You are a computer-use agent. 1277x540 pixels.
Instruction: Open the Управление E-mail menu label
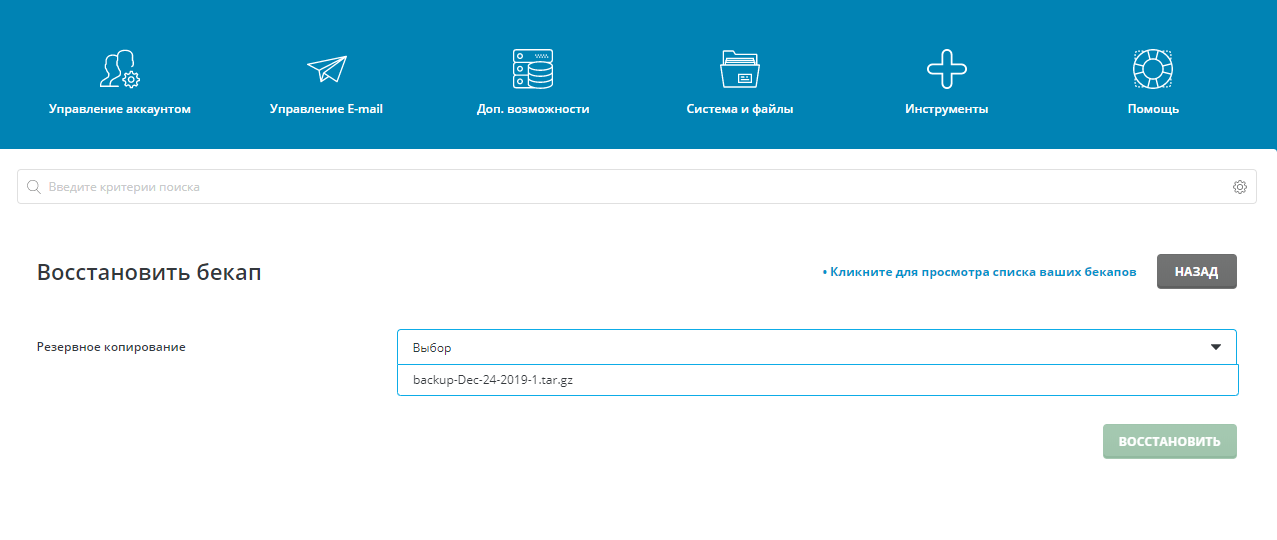pos(326,109)
